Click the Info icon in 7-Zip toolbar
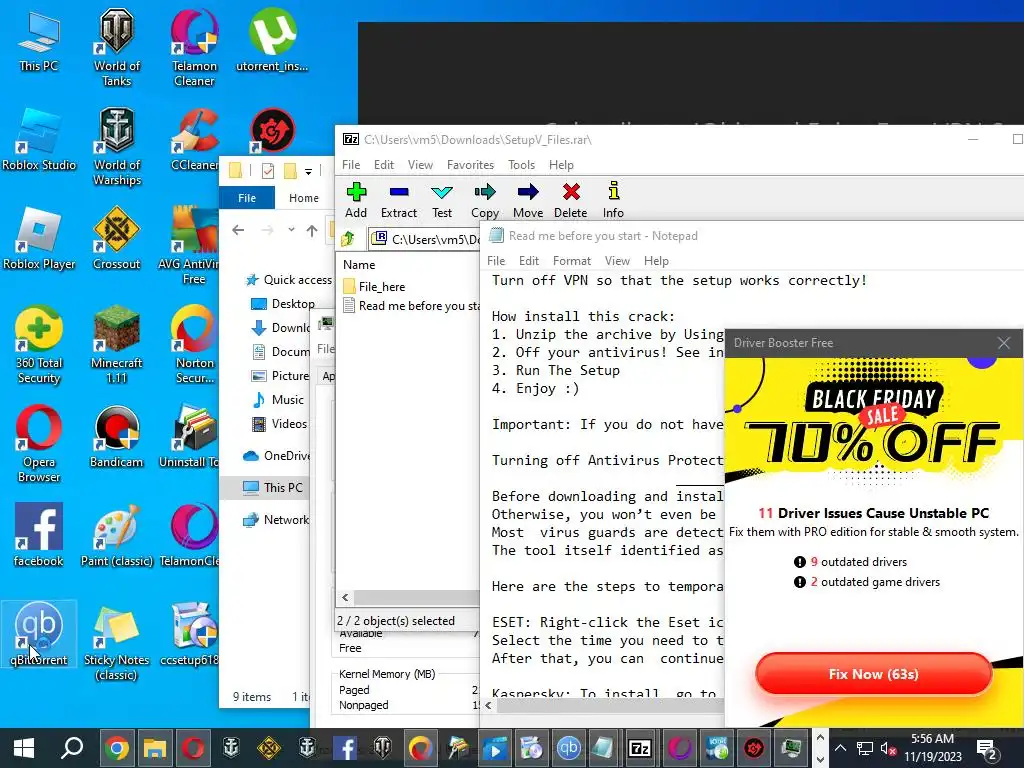 pyautogui.click(x=613, y=200)
